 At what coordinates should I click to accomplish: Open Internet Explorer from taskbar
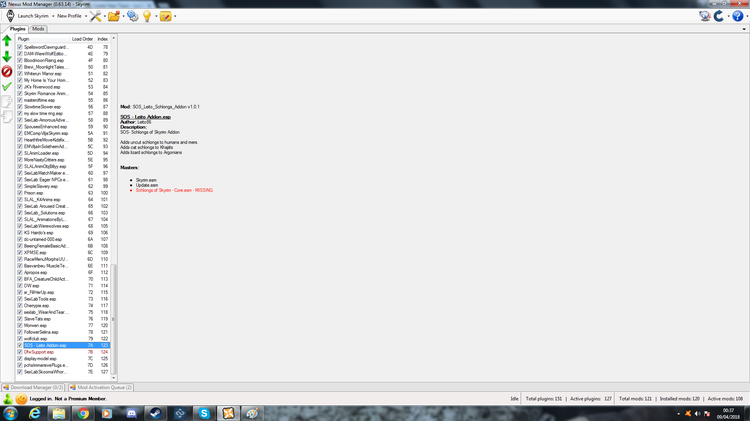[34, 413]
